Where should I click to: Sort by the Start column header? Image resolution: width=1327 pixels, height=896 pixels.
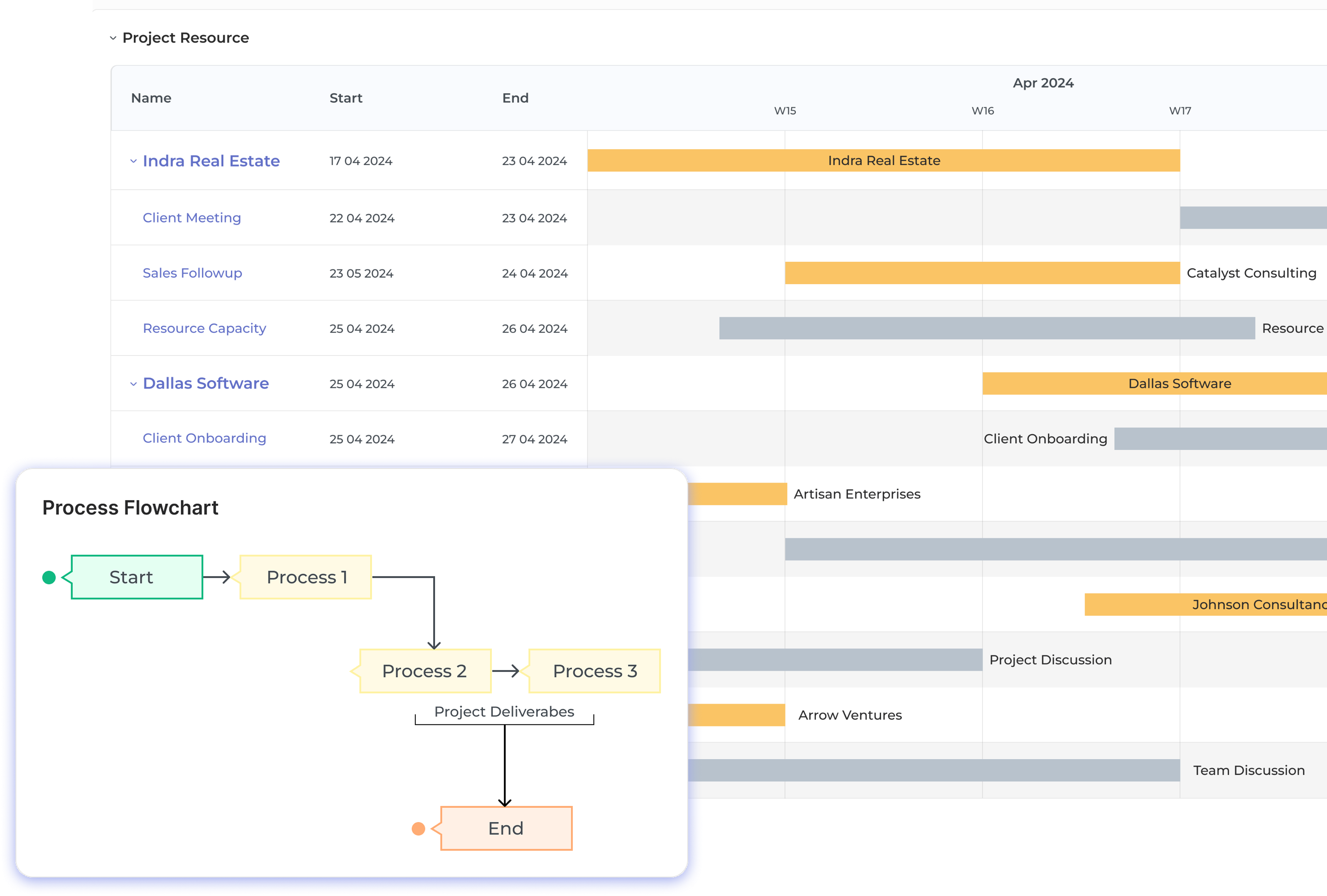tap(346, 98)
